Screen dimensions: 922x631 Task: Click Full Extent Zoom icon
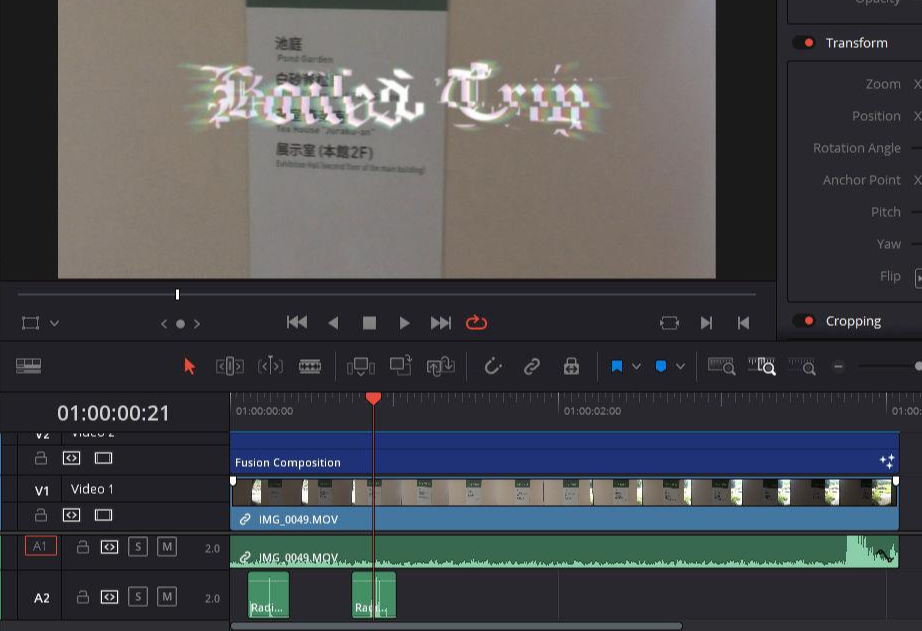pyautogui.click(x=721, y=366)
